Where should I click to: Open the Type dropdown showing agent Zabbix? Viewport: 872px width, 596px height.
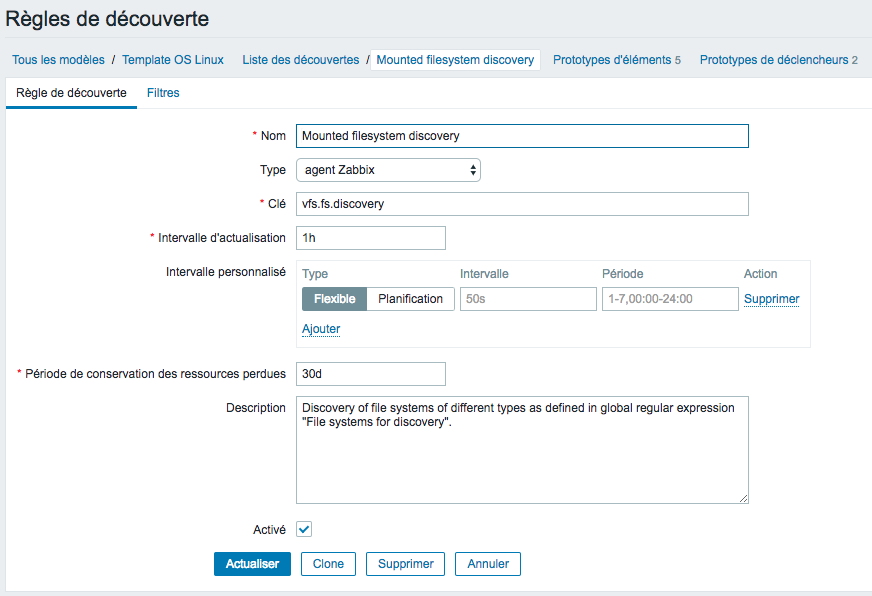pyautogui.click(x=388, y=170)
